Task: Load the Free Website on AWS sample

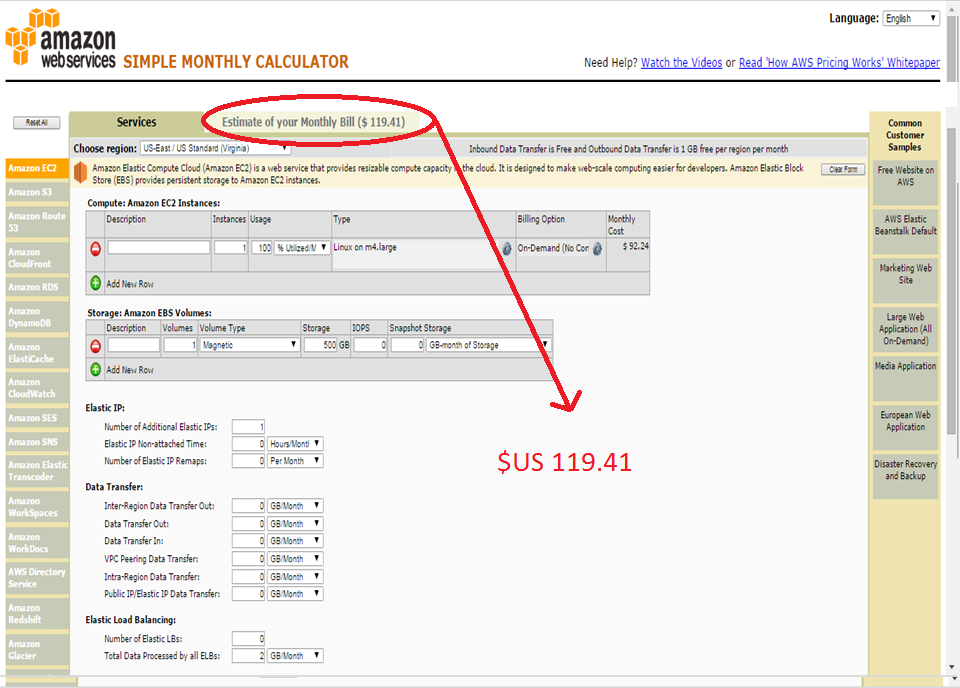Action: click(x=906, y=183)
